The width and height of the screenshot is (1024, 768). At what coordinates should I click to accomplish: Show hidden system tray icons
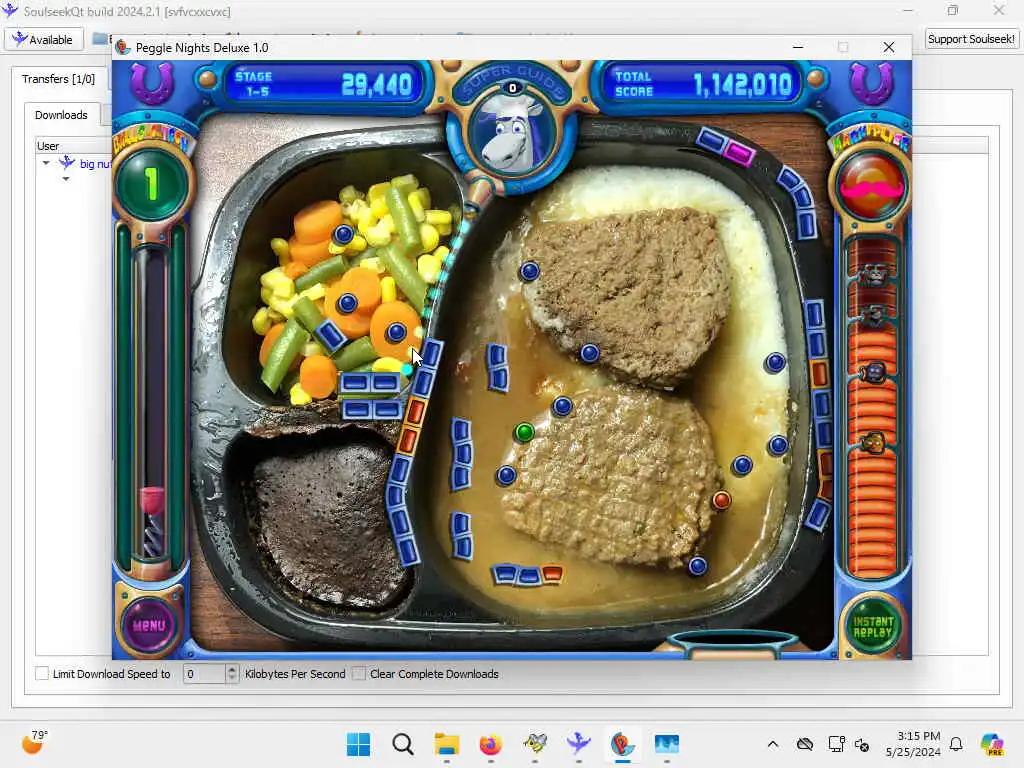pos(773,744)
